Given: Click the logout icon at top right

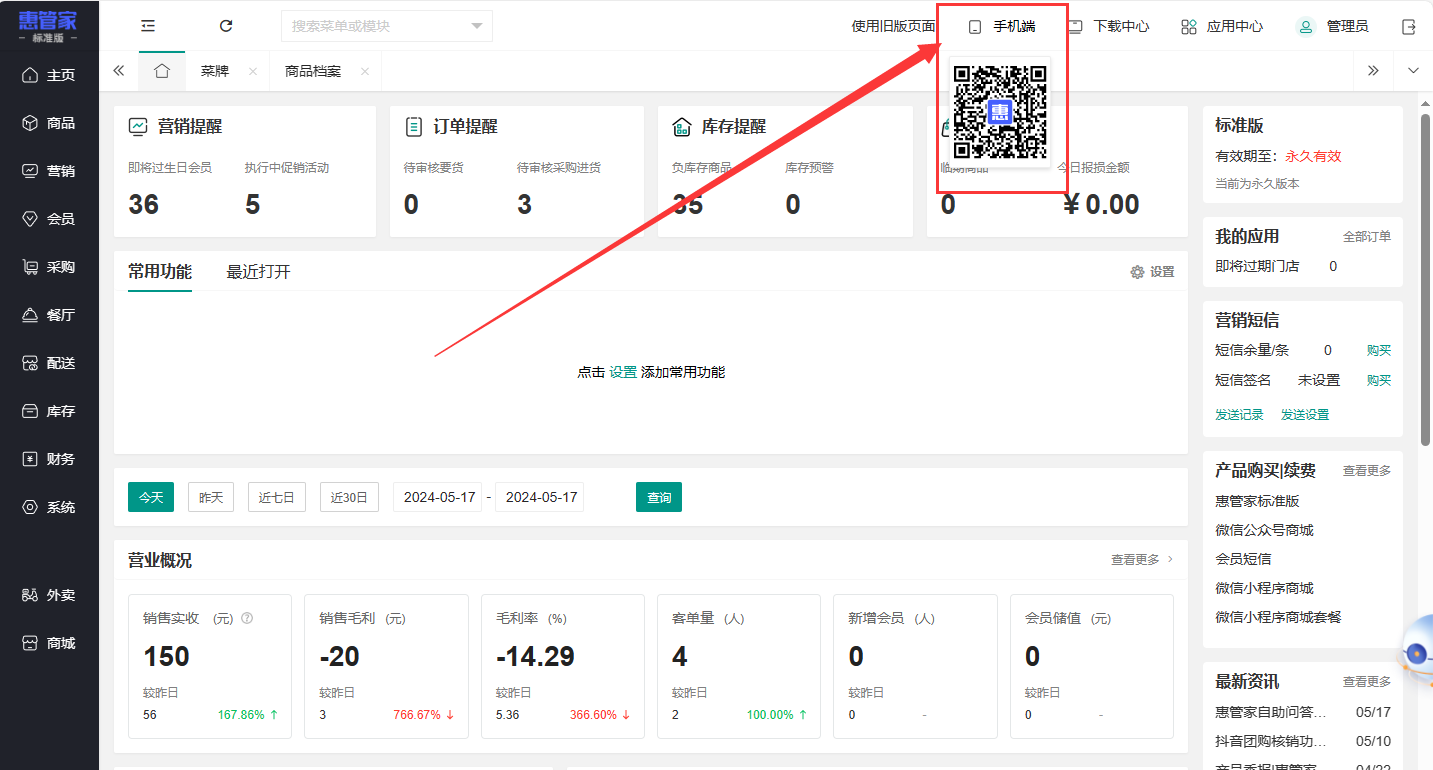Looking at the screenshot, I should 1409,27.
